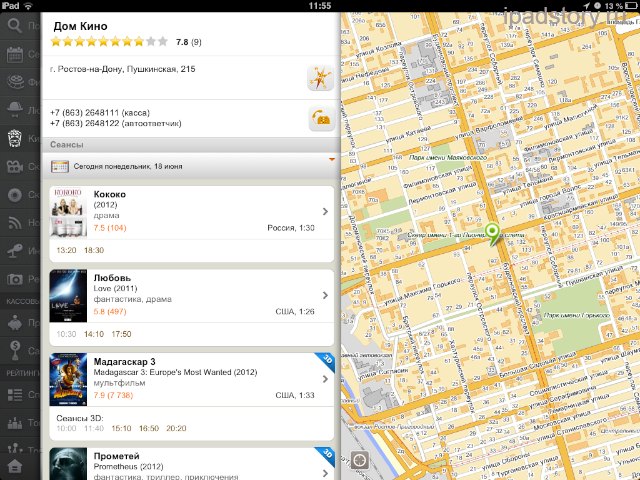Tap the Мадагаскар 3 title text
The width and height of the screenshot is (640, 480).
click(x=124, y=362)
